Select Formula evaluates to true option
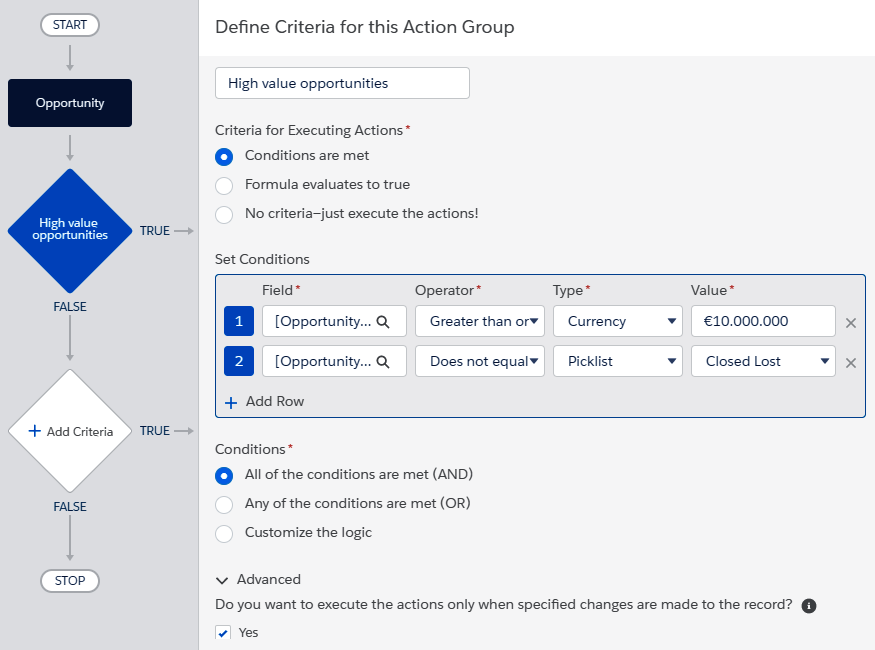The height and width of the screenshot is (650, 875). click(x=224, y=186)
